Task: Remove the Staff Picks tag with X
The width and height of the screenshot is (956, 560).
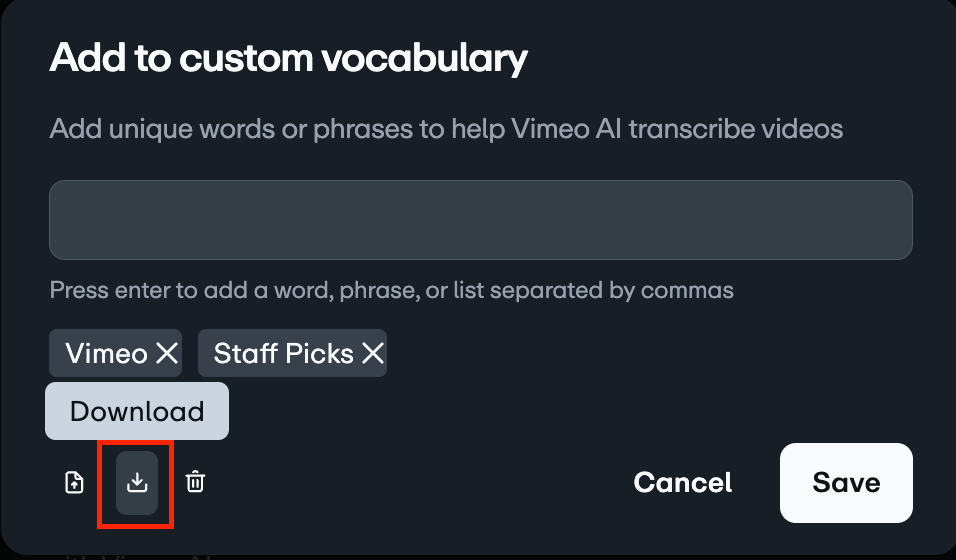Action: click(372, 353)
